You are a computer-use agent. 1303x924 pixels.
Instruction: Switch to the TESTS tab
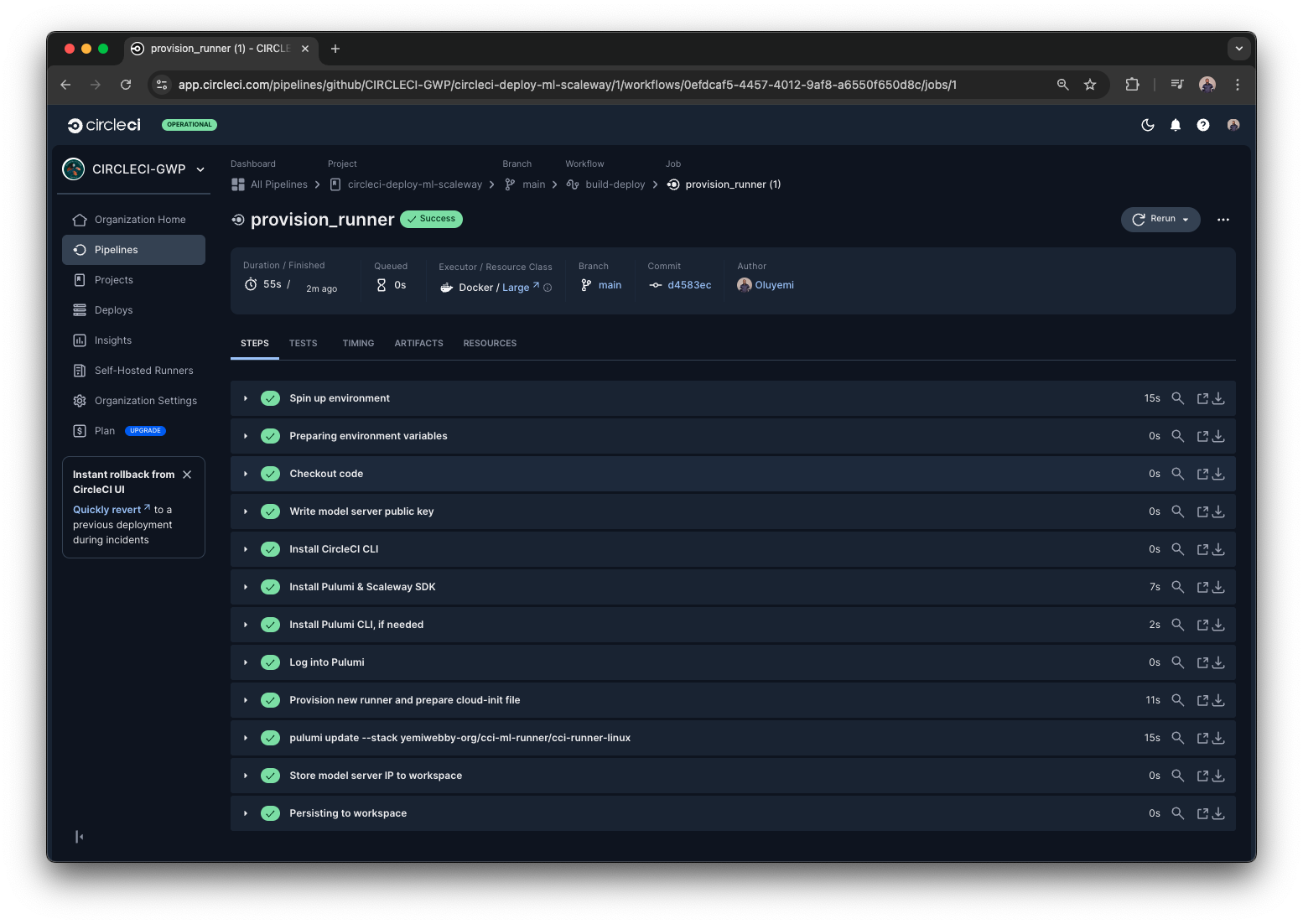click(x=304, y=343)
